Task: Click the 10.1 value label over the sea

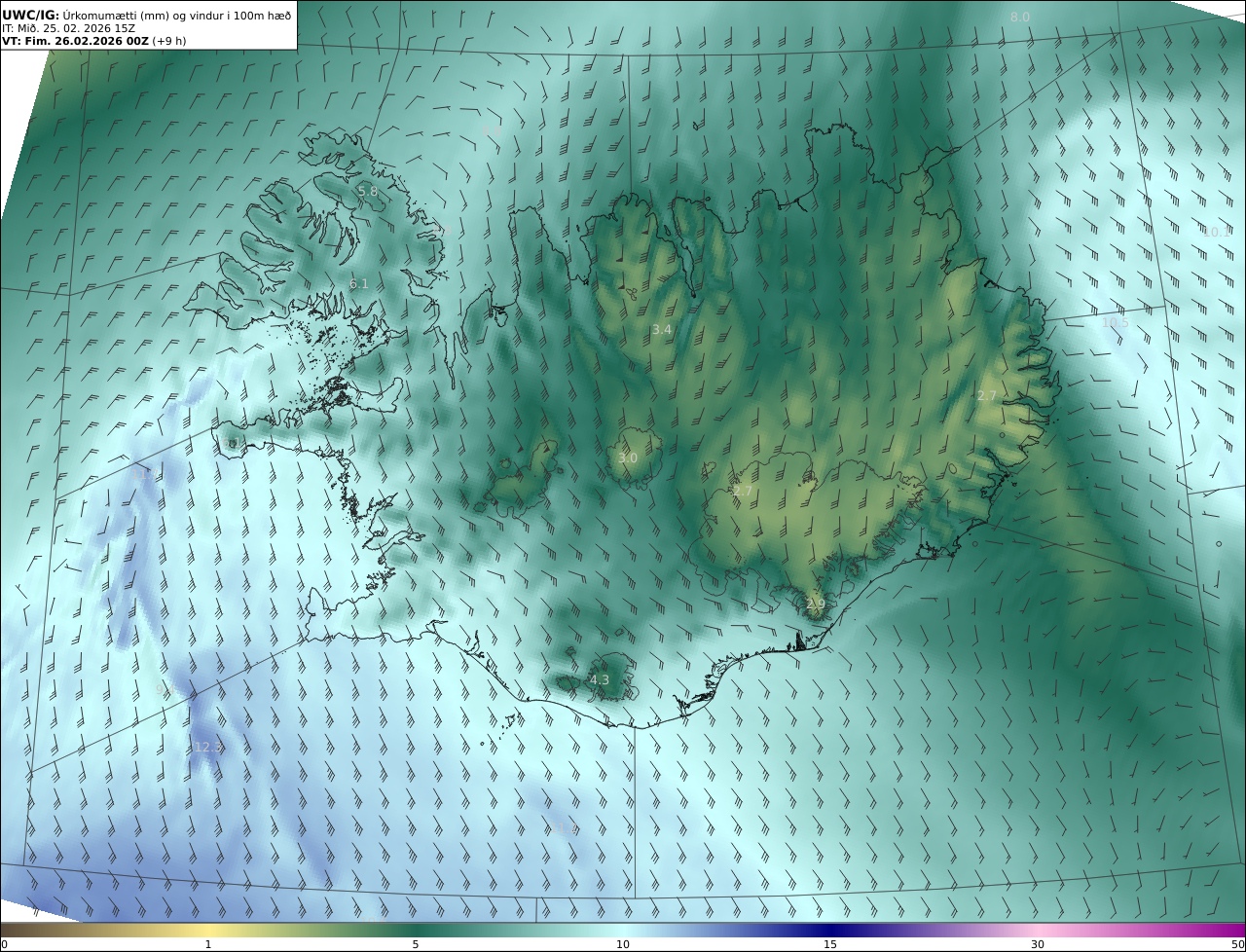Action: [x=1216, y=232]
